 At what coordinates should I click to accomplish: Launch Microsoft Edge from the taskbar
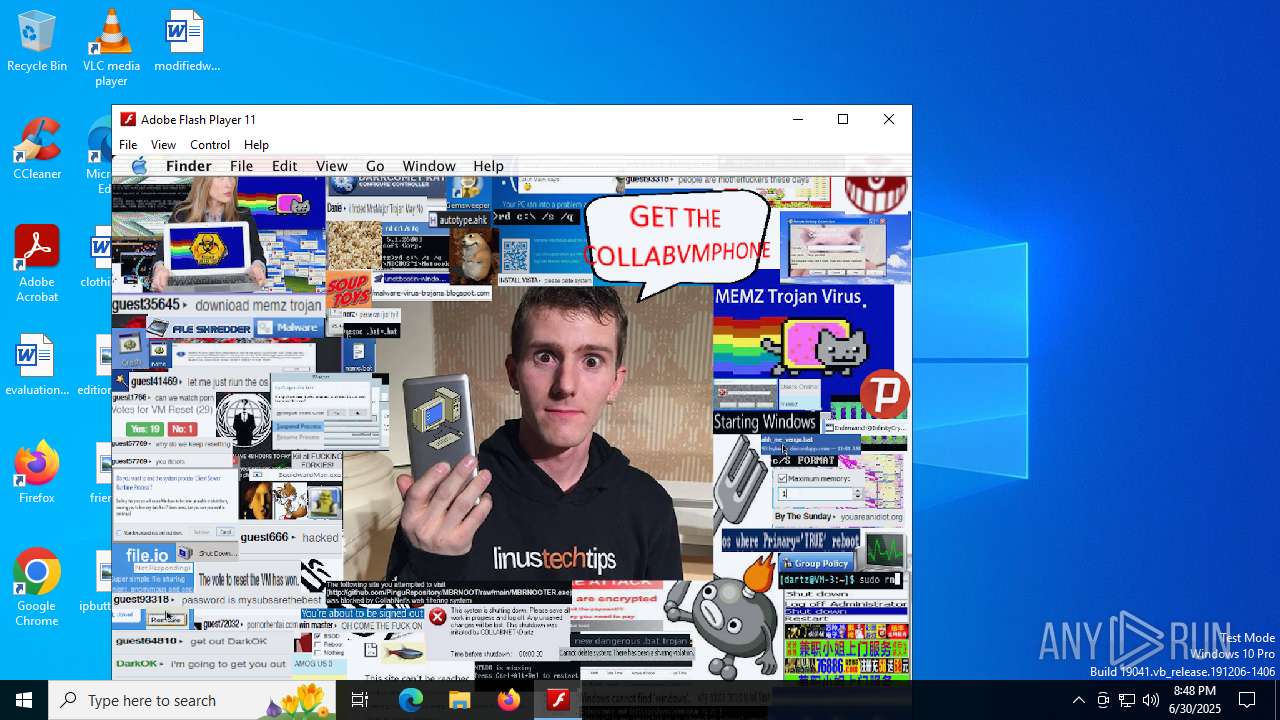tap(411, 700)
